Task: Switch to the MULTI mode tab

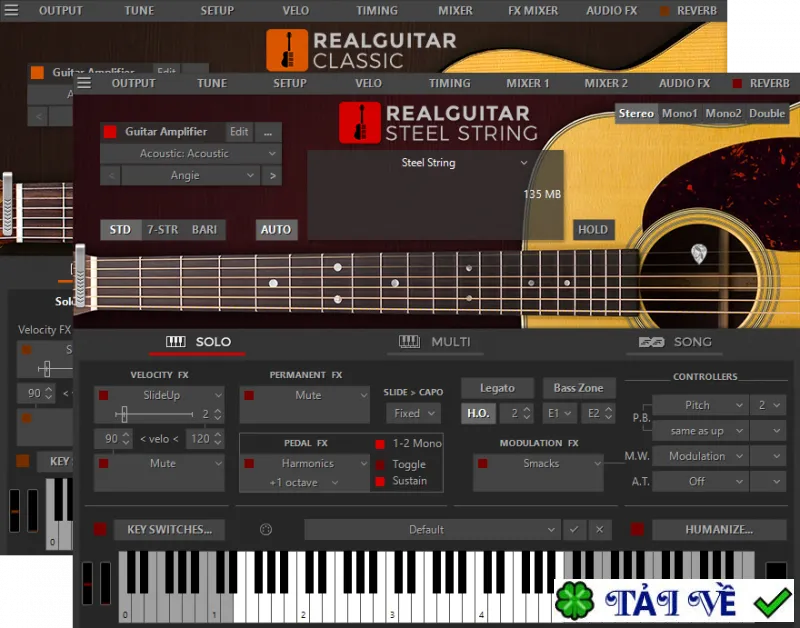Action: pyautogui.click(x=435, y=342)
